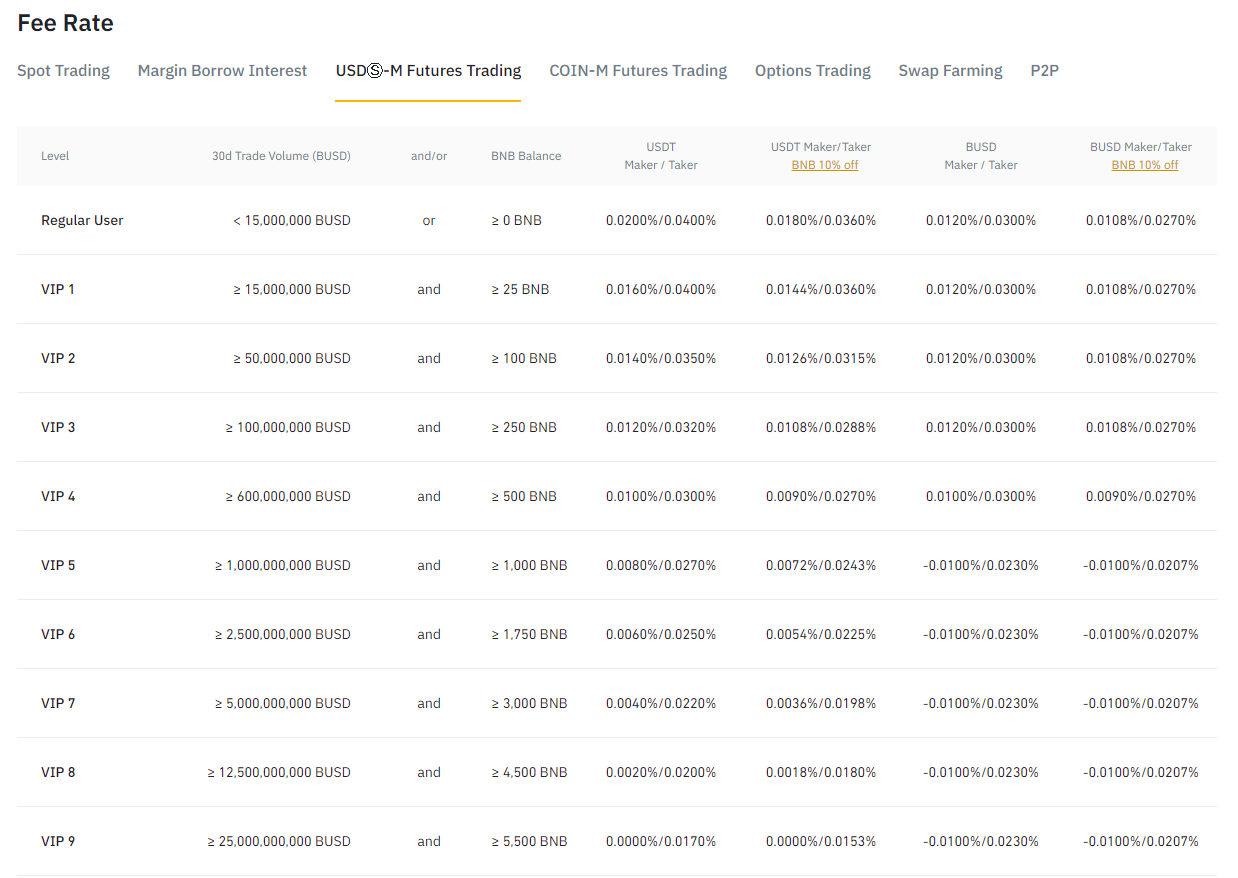Screen dimensions: 1238x878
Task: Click the ≥ 600,000,000 BUSD volume cell
Action: pos(288,496)
